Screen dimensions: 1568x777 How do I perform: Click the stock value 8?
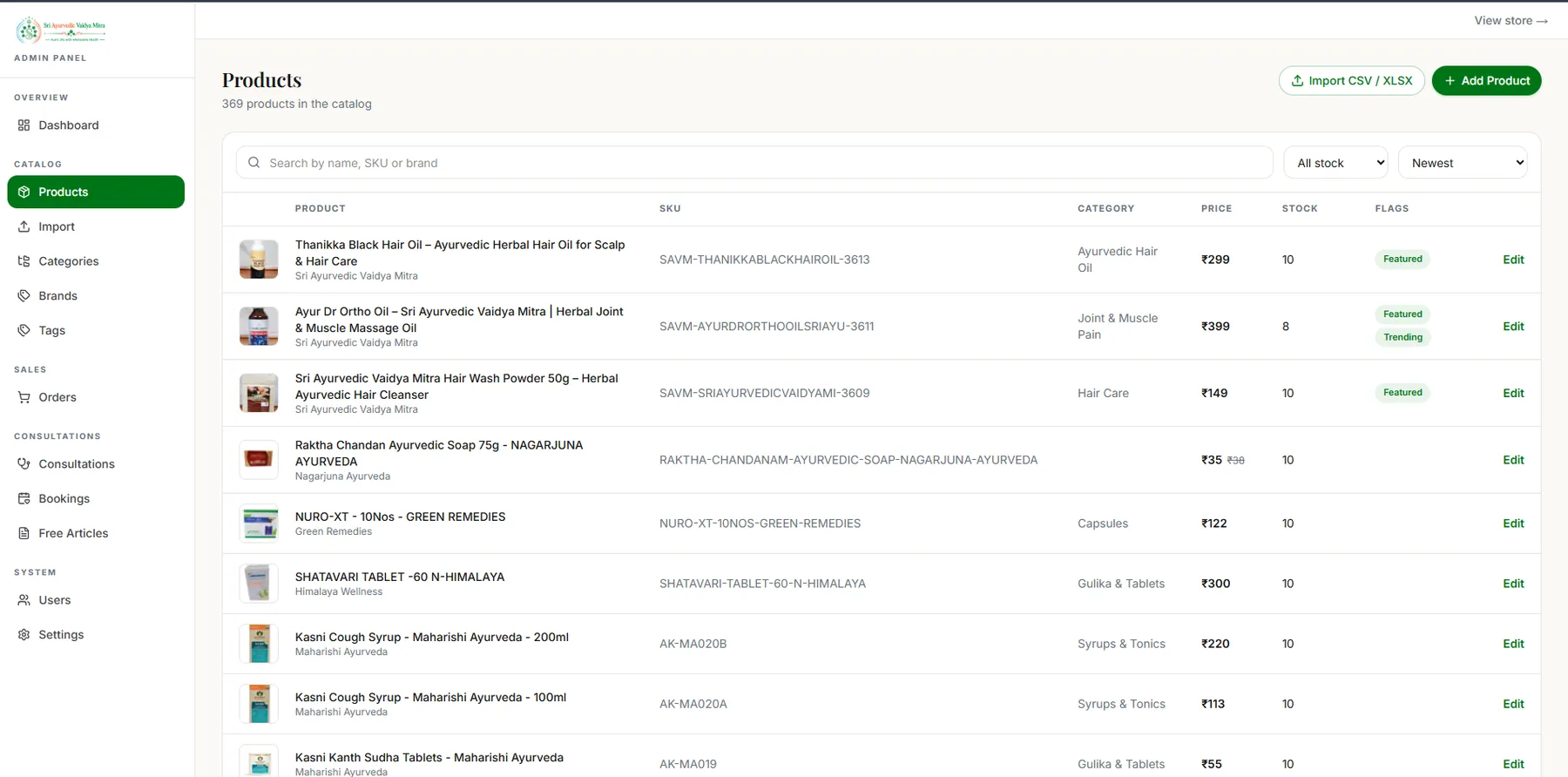click(x=1286, y=327)
